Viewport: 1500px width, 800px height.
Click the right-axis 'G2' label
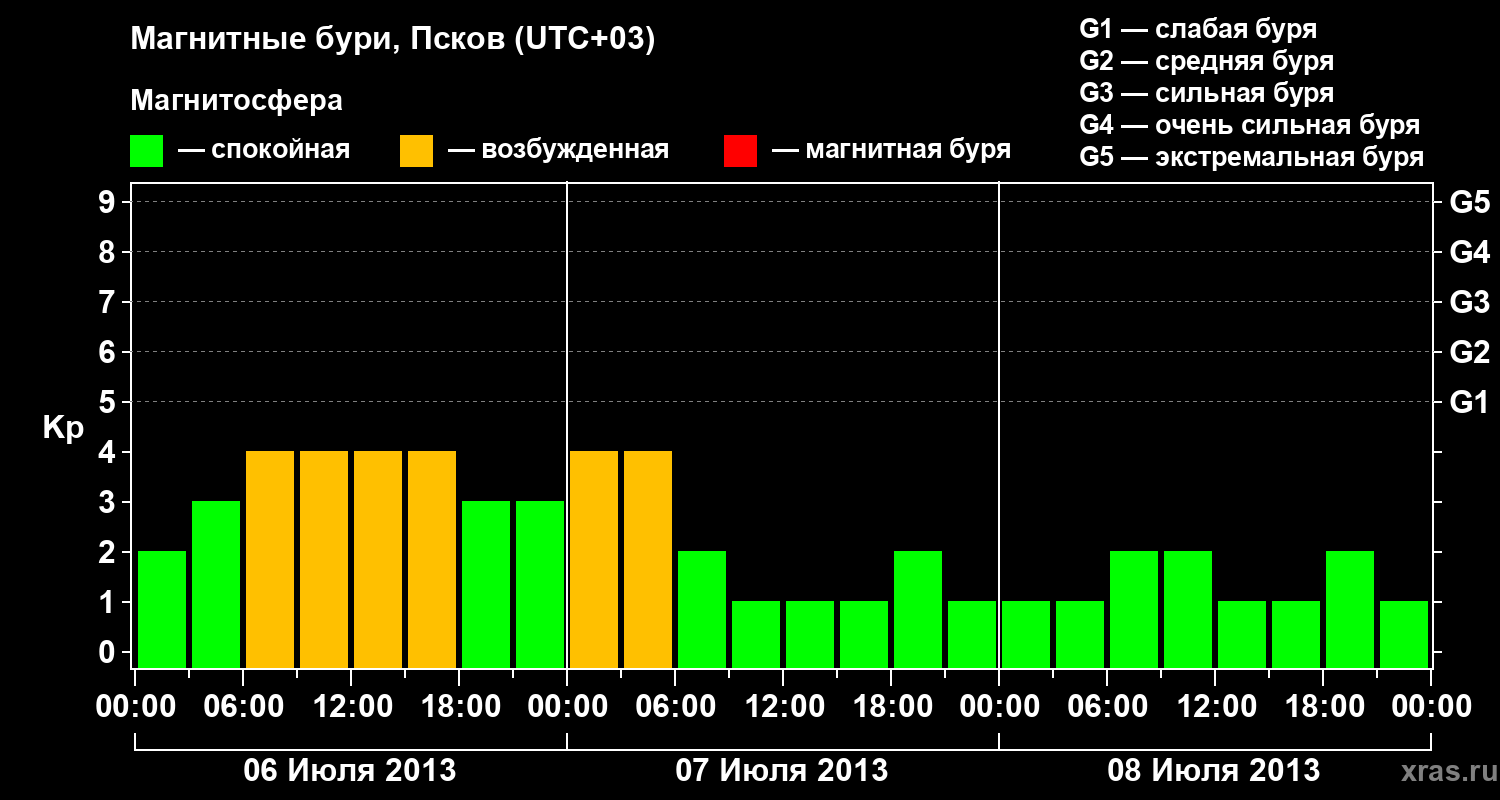1469,352
